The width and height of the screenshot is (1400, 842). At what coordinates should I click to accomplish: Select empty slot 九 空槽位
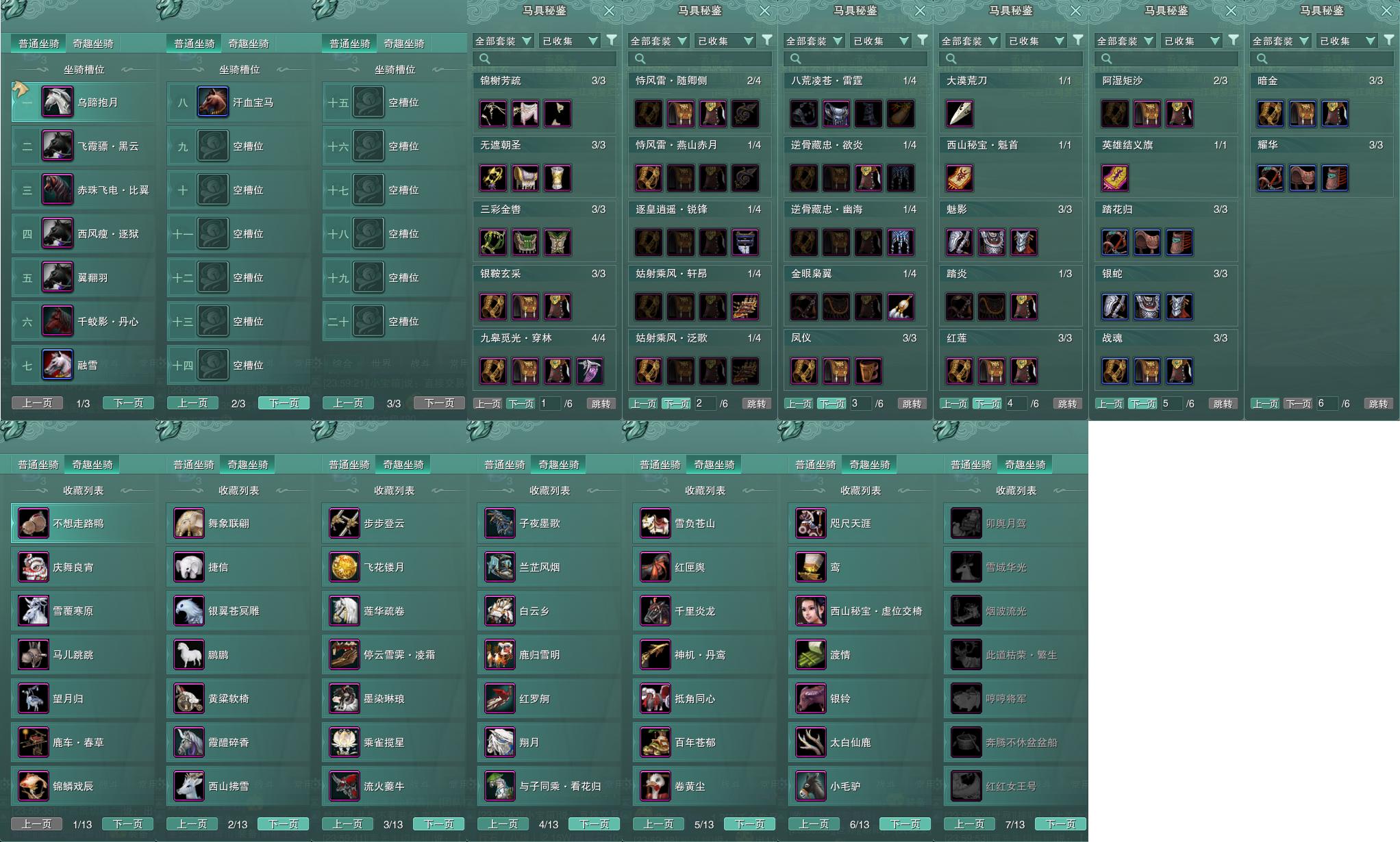pyautogui.click(x=238, y=146)
